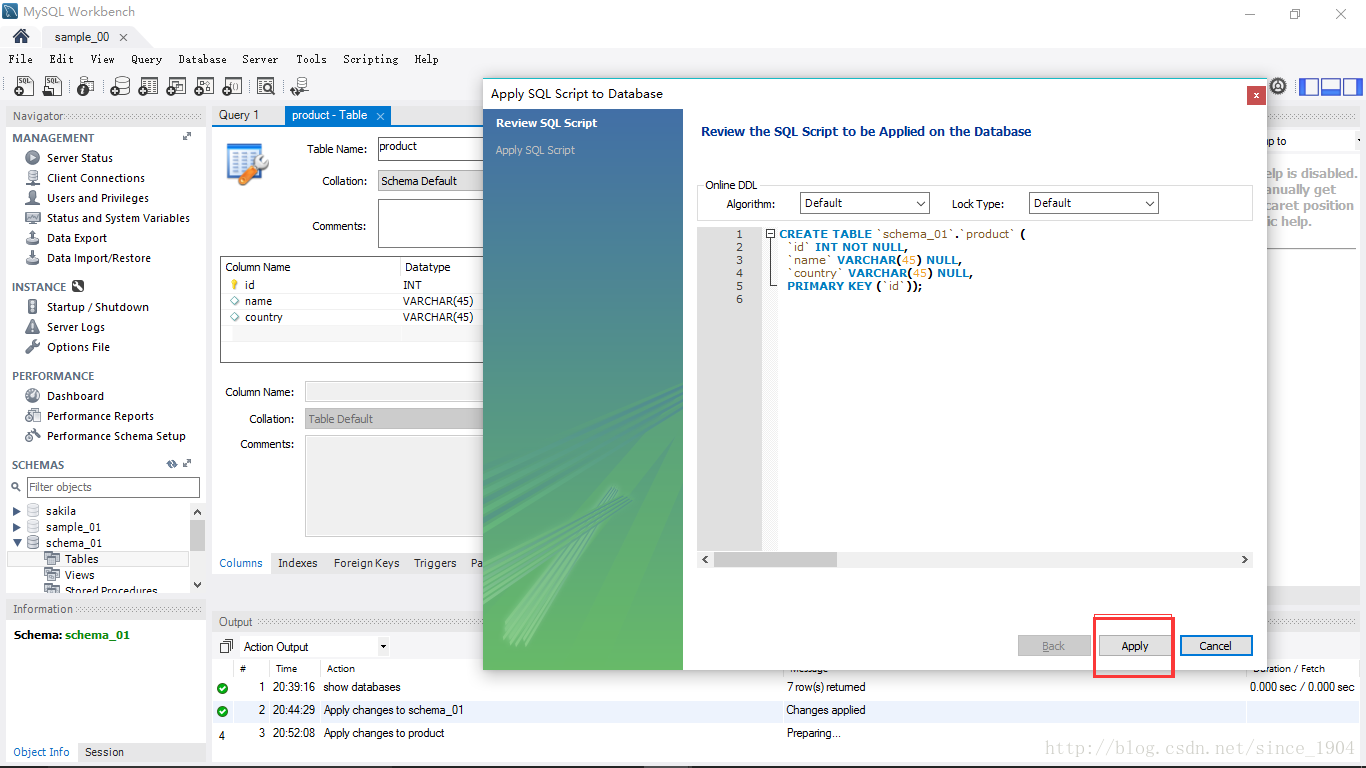Click the primary key icon beside id
This screenshot has height=768, width=1366.
pyautogui.click(x=235, y=285)
